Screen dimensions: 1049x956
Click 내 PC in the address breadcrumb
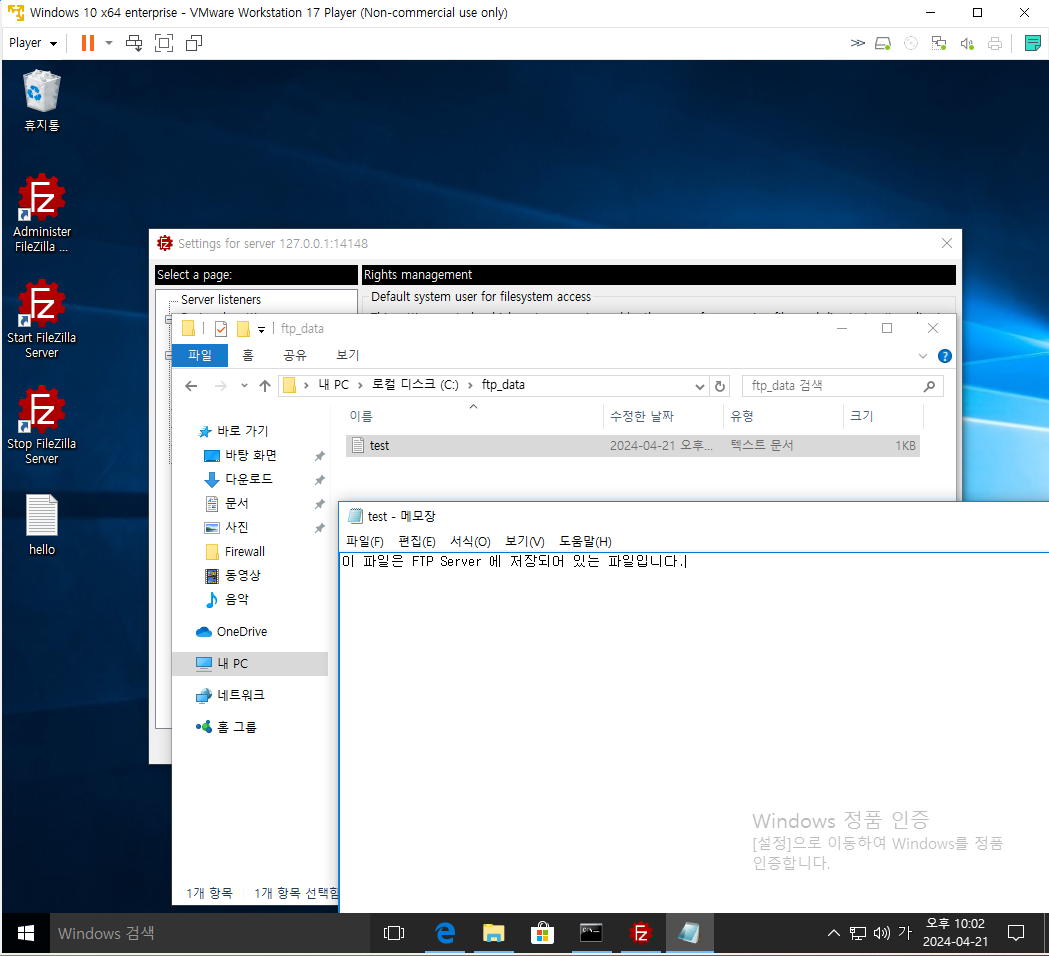tap(333, 385)
